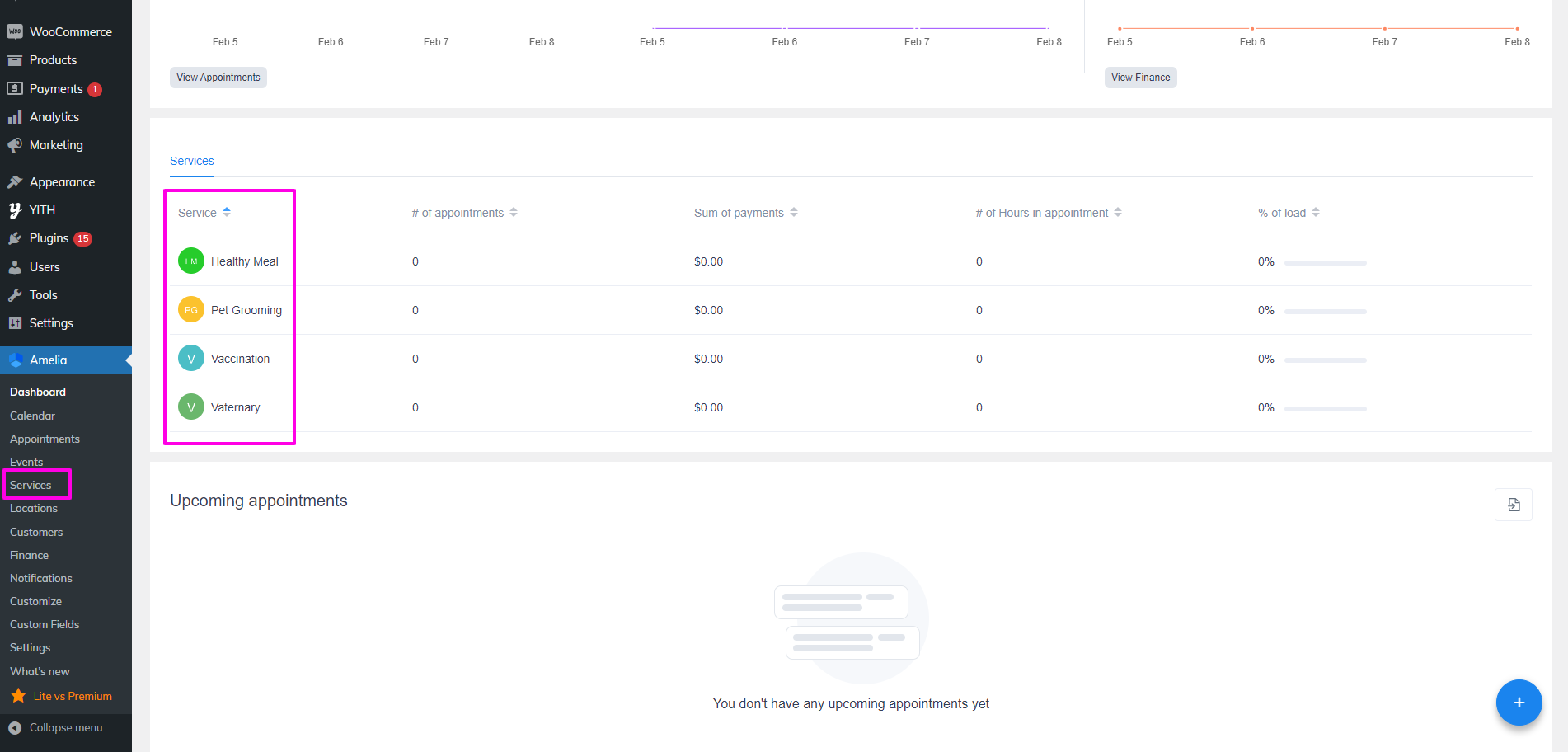Open Services in the Amelia submenu
Viewport: 1568px width, 752px height.
[x=31, y=485]
